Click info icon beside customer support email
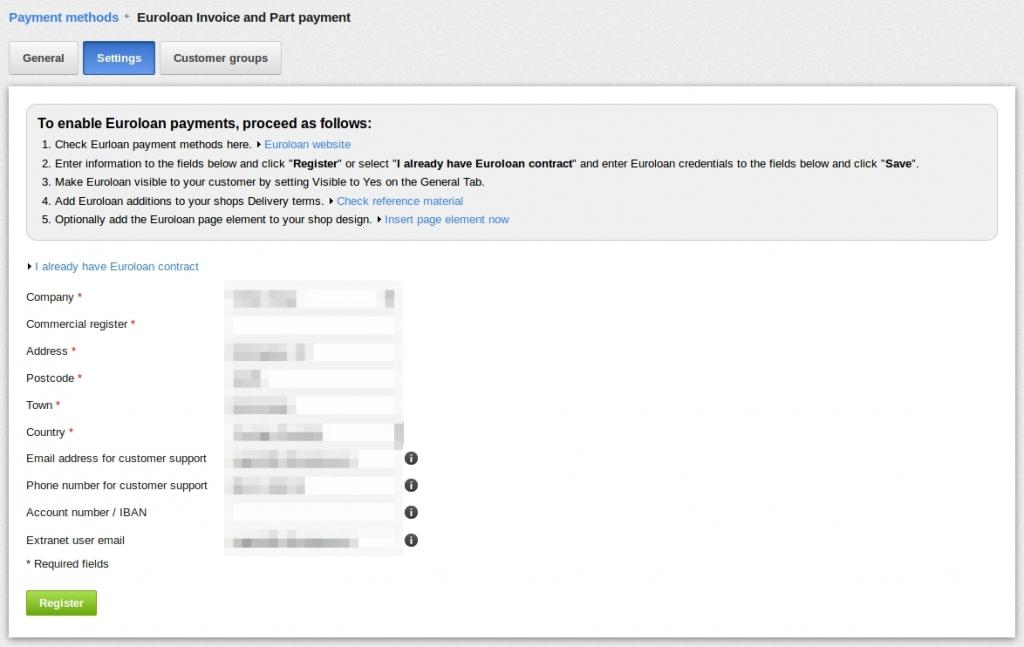 click(411, 458)
